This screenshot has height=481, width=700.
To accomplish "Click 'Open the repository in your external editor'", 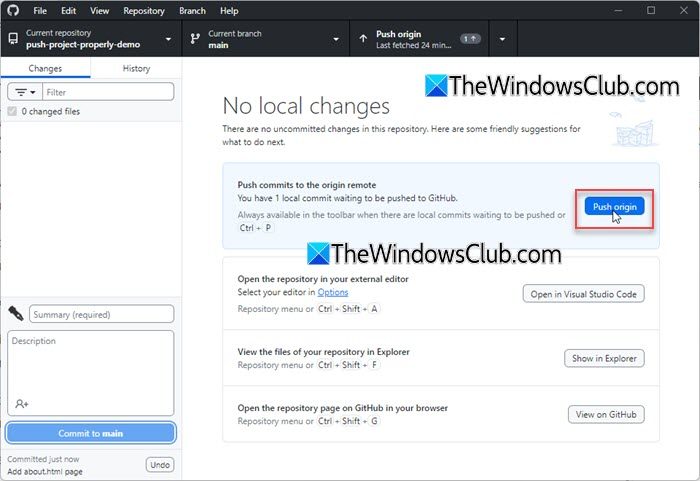I will pos(323,279).
